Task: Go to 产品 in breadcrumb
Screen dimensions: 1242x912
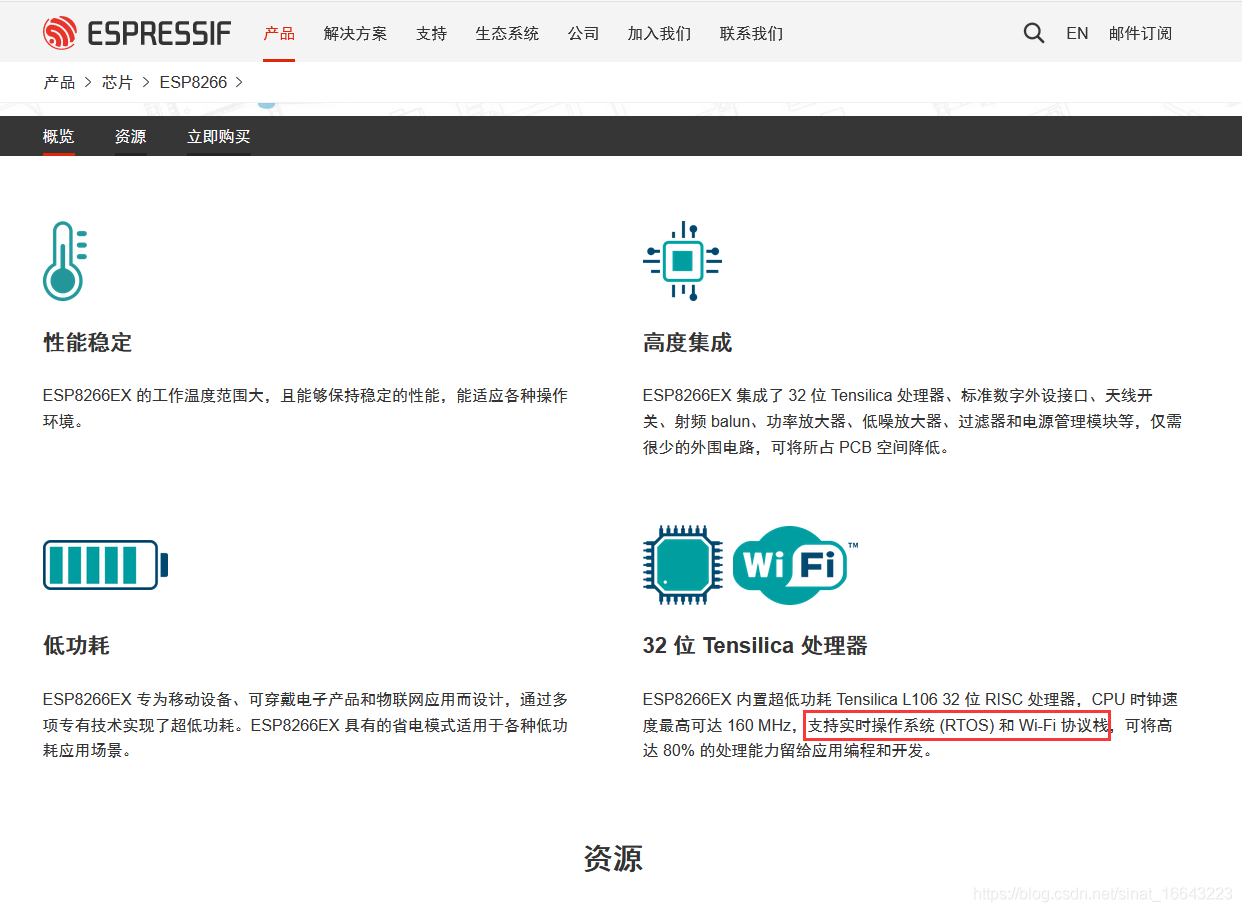Action: [x=59, y=82]
